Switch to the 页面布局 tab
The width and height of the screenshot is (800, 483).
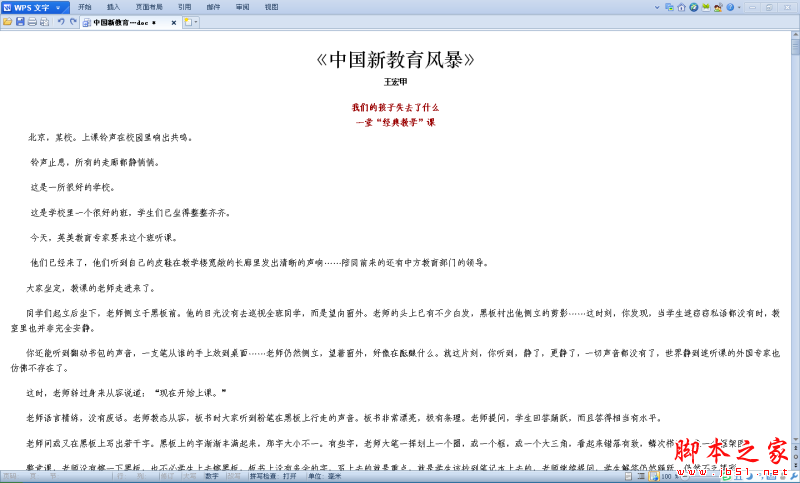(x=149, y=7)
